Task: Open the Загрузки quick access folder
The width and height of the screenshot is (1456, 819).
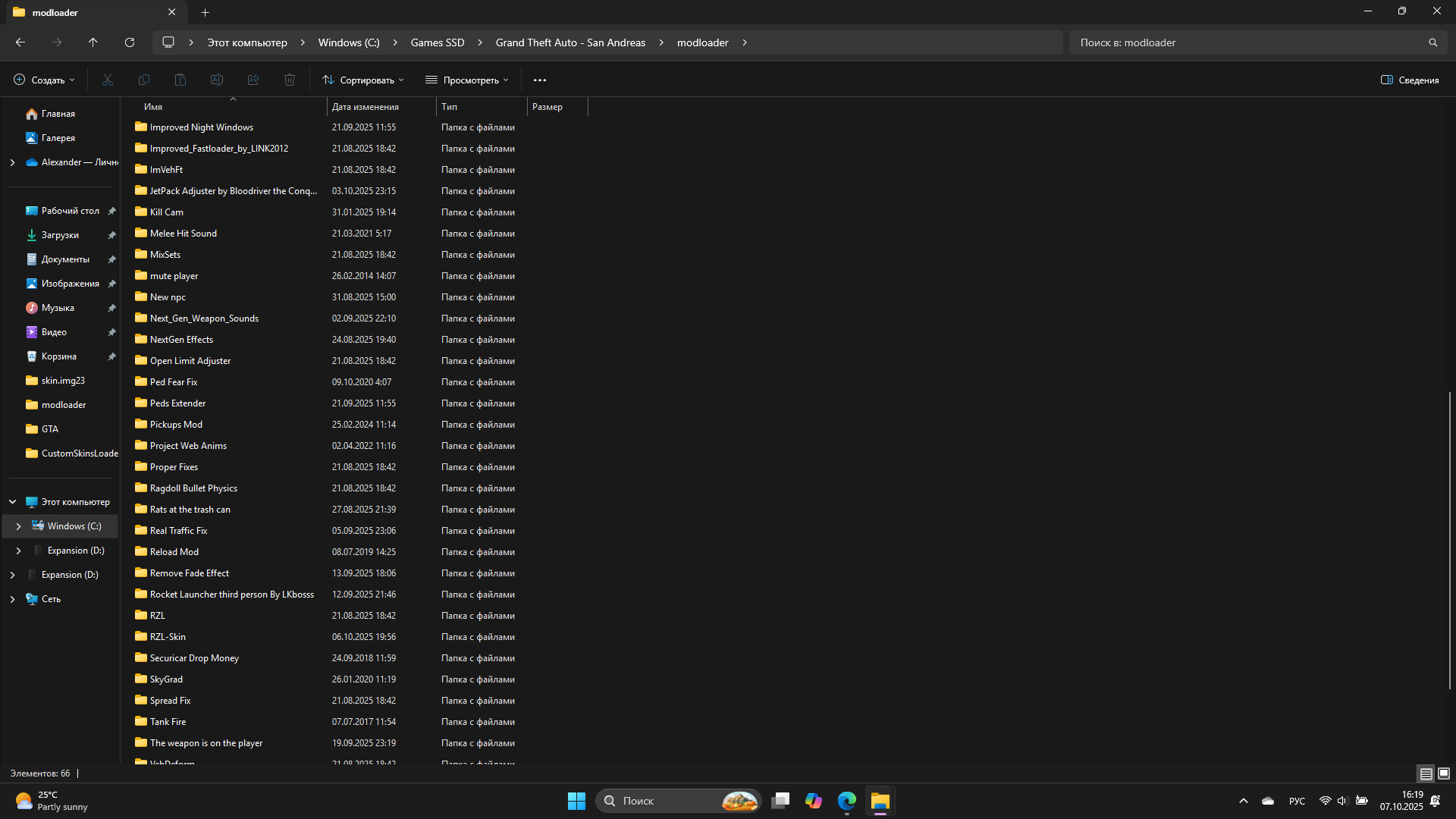Action: [60, 235]
